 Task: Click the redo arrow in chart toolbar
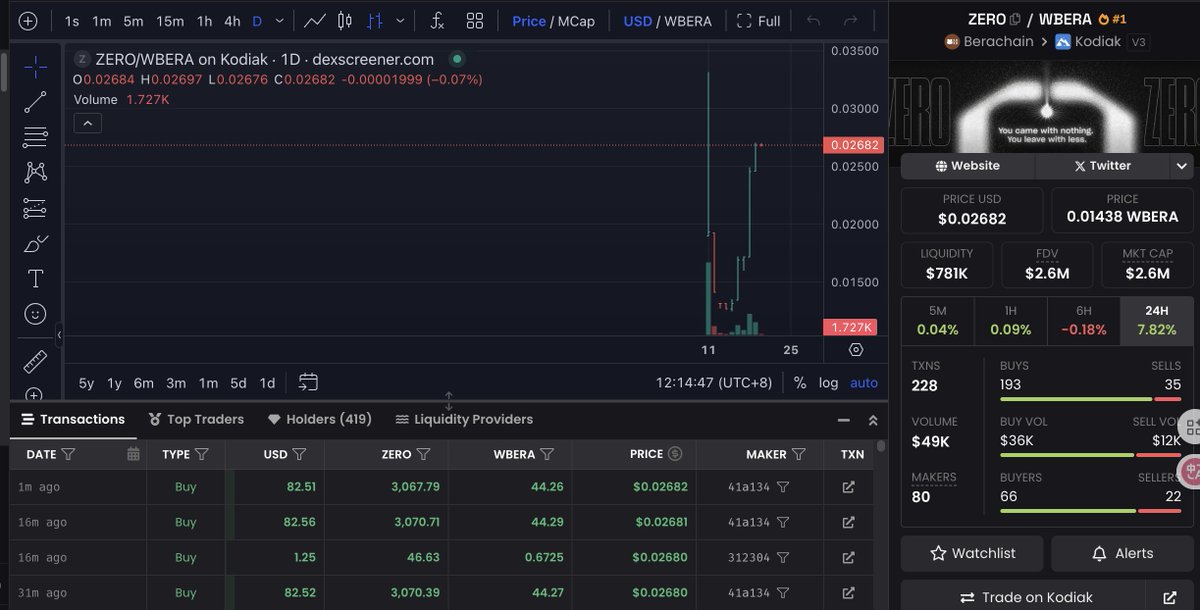pos(850,21)
